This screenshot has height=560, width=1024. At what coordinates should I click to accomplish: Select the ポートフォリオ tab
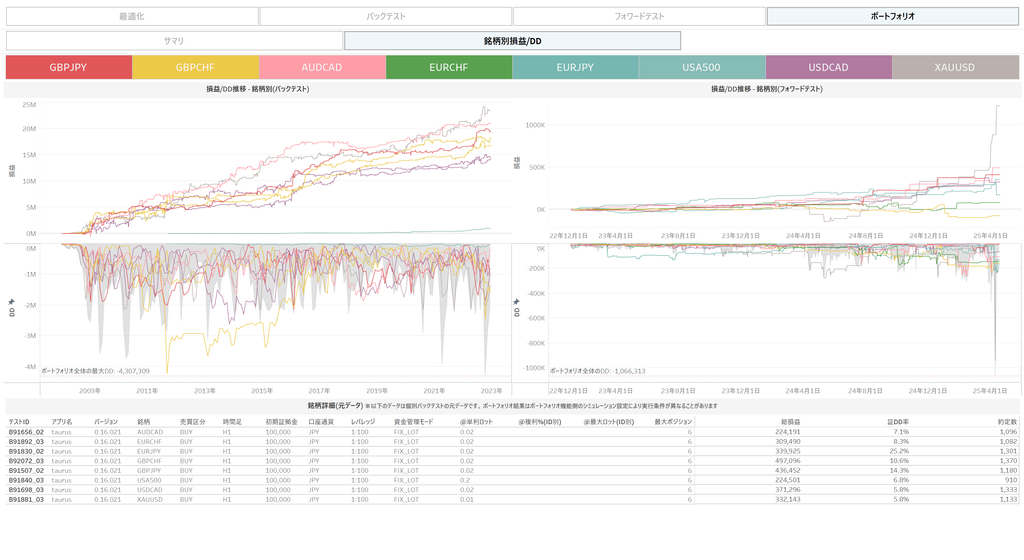click(x=892, y=16)
